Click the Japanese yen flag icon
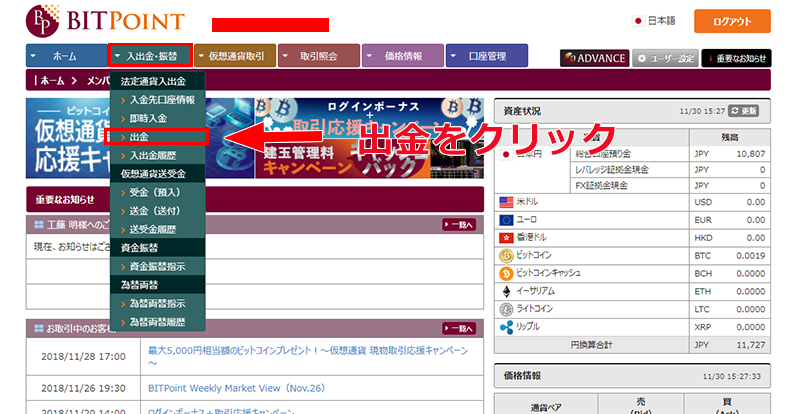800x414 pixels. [x=506, y=154]
